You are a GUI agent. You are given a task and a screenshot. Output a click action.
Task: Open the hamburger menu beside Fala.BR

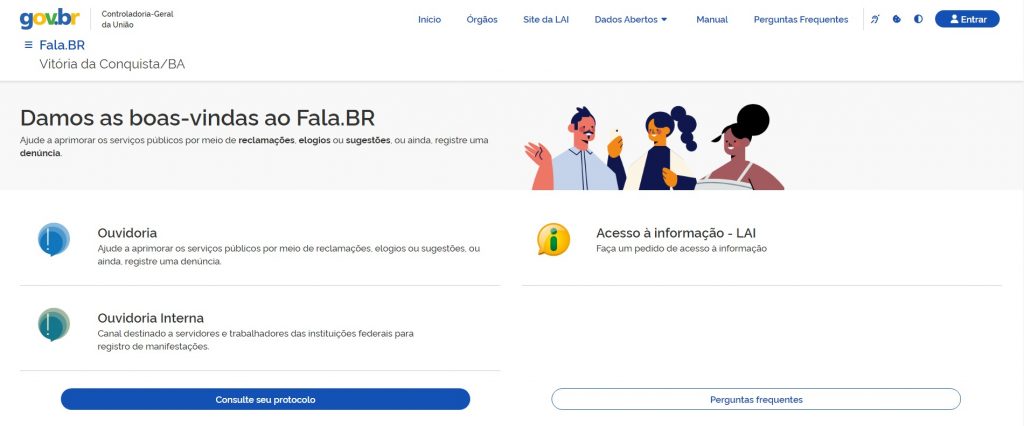28,45
